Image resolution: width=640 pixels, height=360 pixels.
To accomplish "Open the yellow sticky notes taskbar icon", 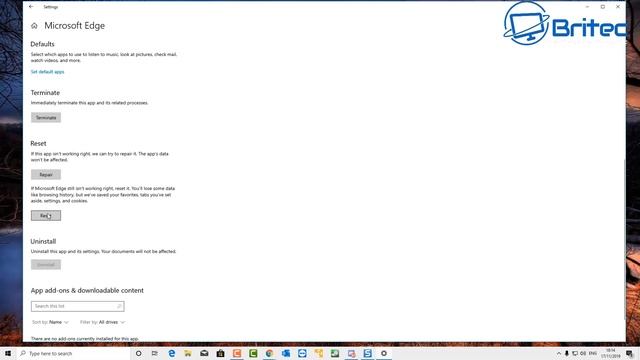I will [318, 353].
